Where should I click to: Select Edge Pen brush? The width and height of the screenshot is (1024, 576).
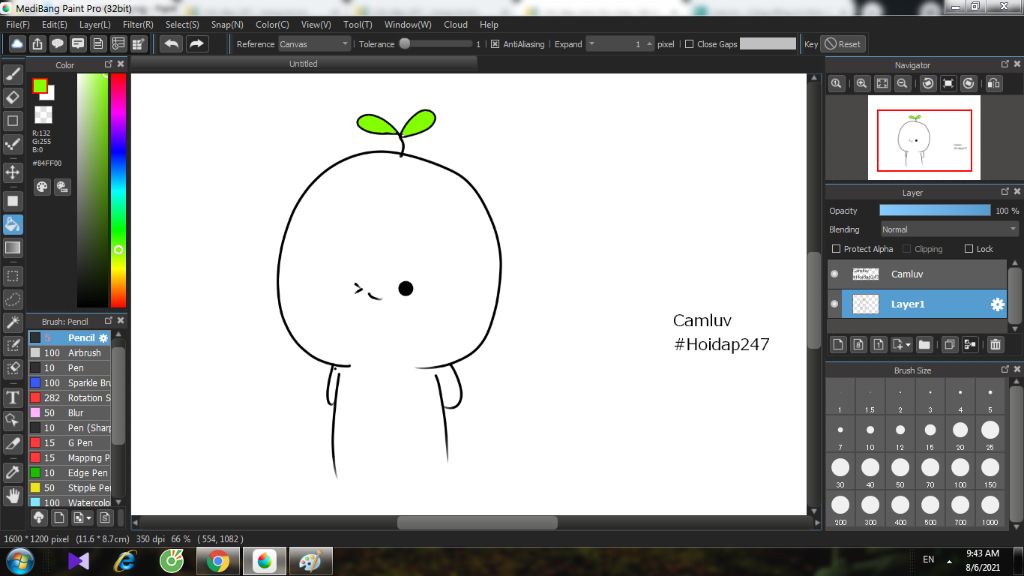point(70,473)
